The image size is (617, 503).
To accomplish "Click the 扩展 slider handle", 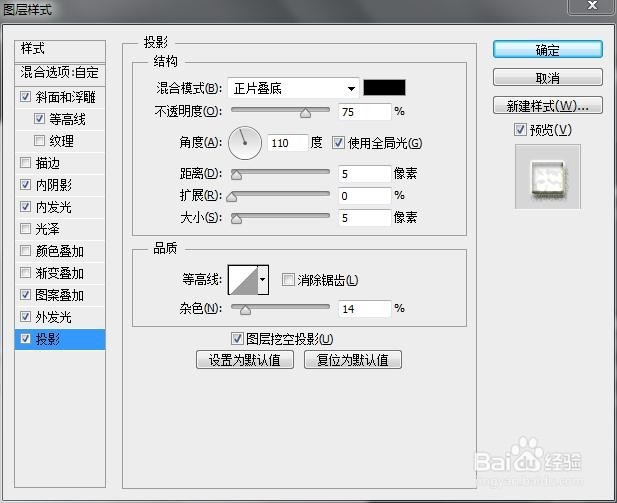I will 232,197.
